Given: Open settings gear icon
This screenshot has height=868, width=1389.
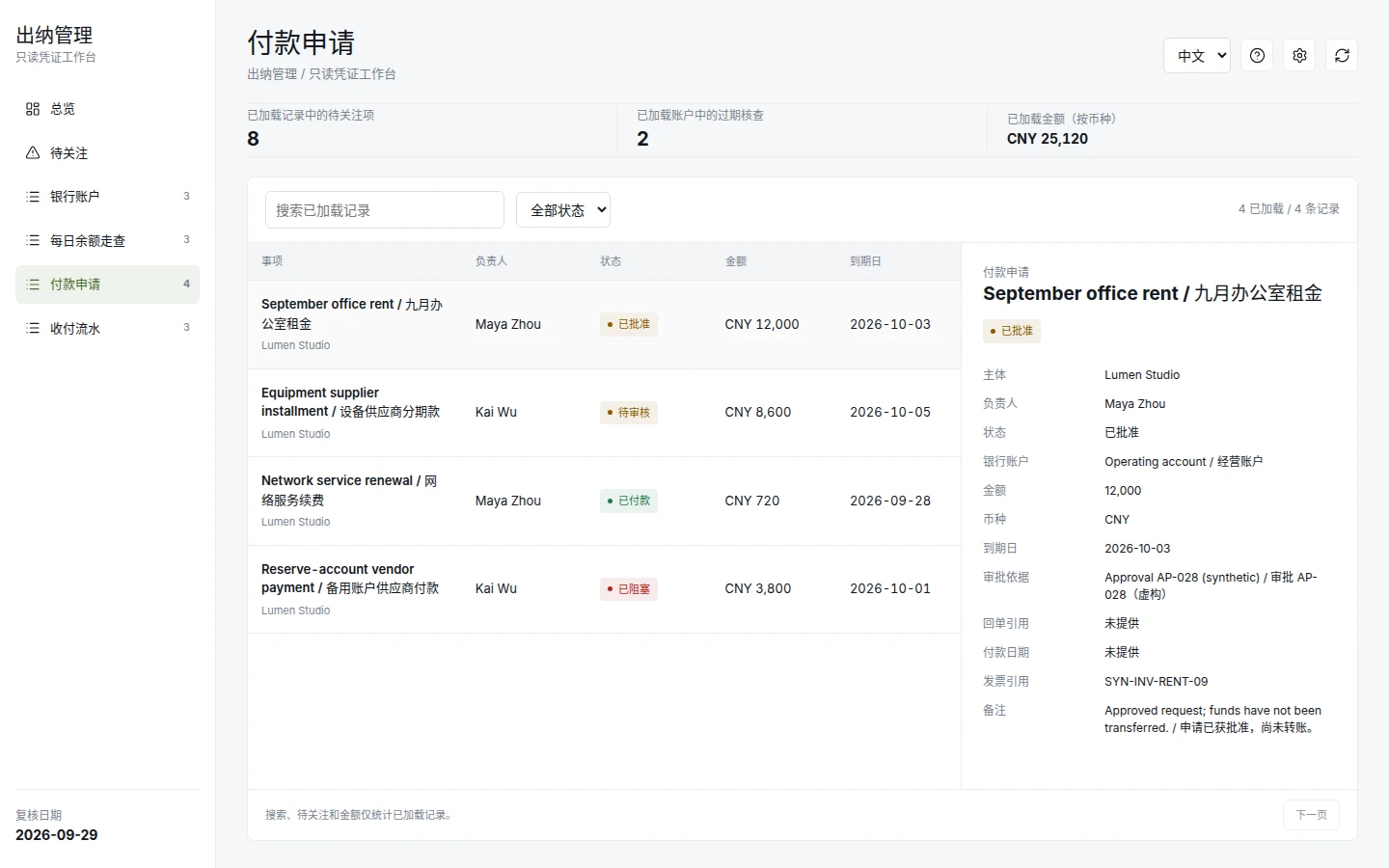Looking at the screenshot, I should (x=1299, y=56).
